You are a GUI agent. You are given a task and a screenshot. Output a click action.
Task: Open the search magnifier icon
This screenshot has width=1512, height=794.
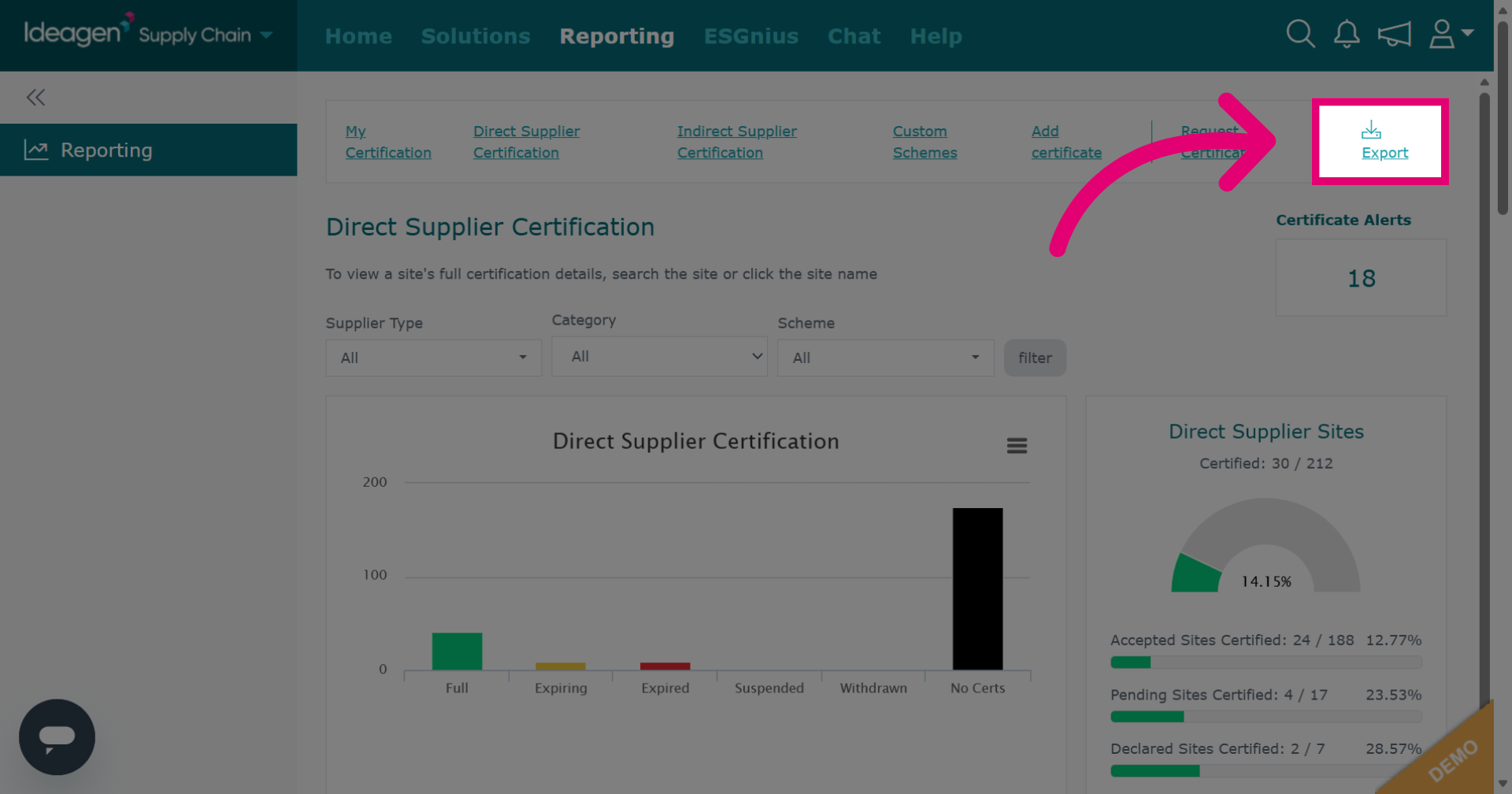click(1300, 34)
